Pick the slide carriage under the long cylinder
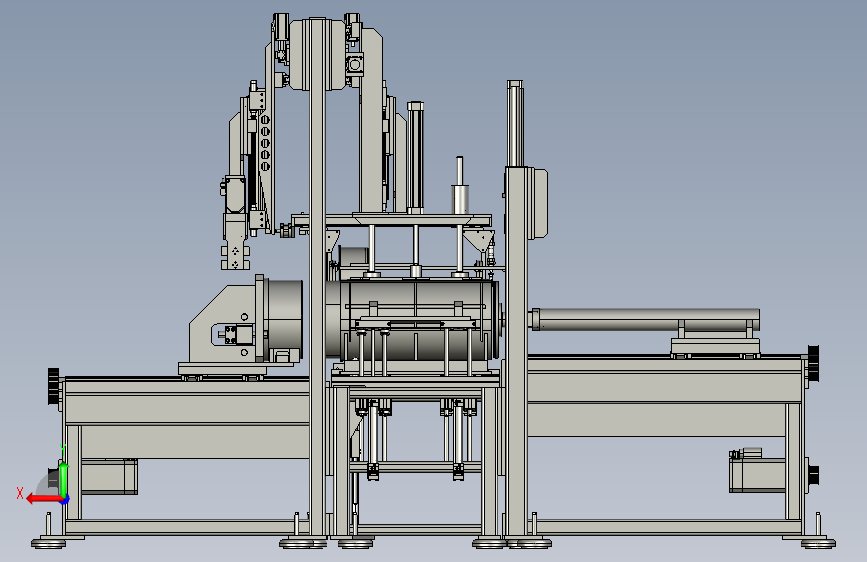Screen dimensions: 867x562 (715, 347)
